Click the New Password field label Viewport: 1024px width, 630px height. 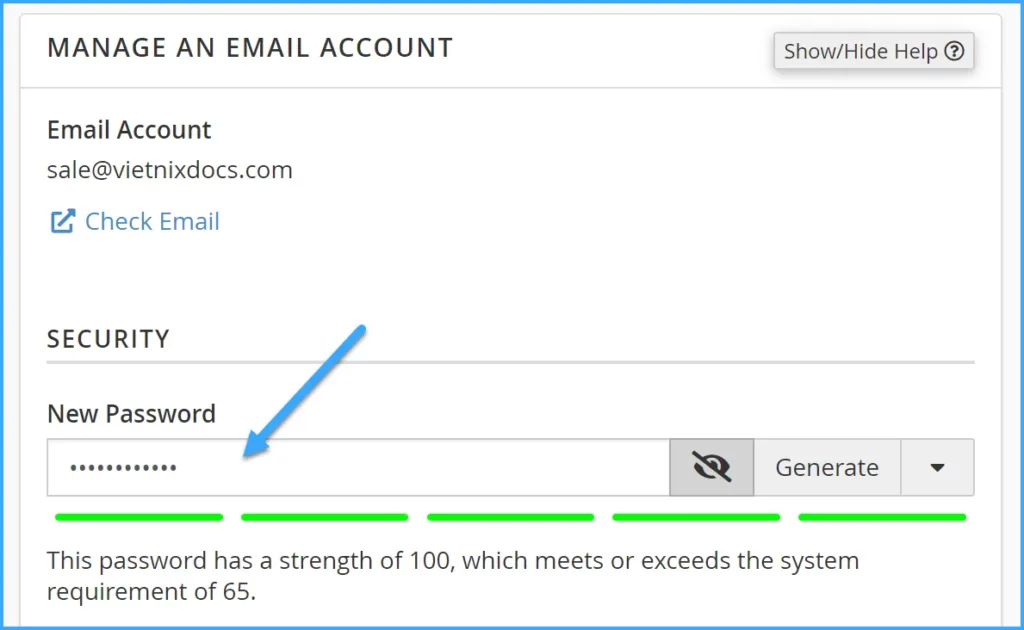pos(131,413)
